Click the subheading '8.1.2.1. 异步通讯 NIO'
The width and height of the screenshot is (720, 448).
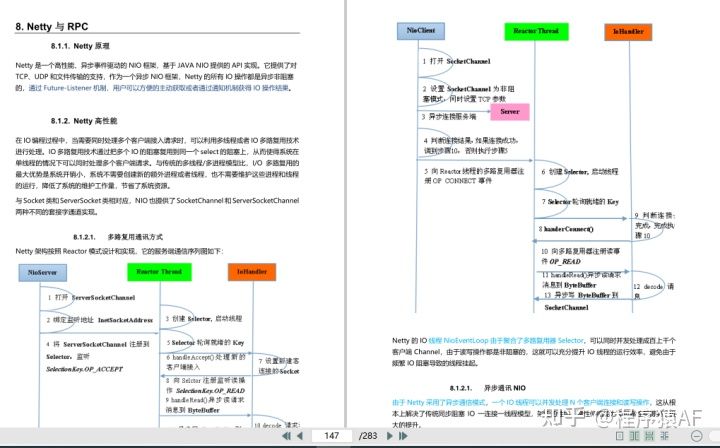pyautogui.click(x=488, y=388)
